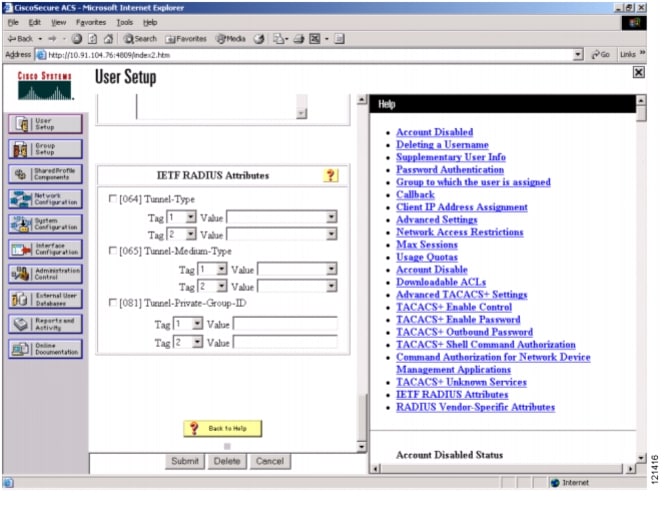This screenshot has width=672, height=521.
Task: Open the Help menu
Action: 150,22
